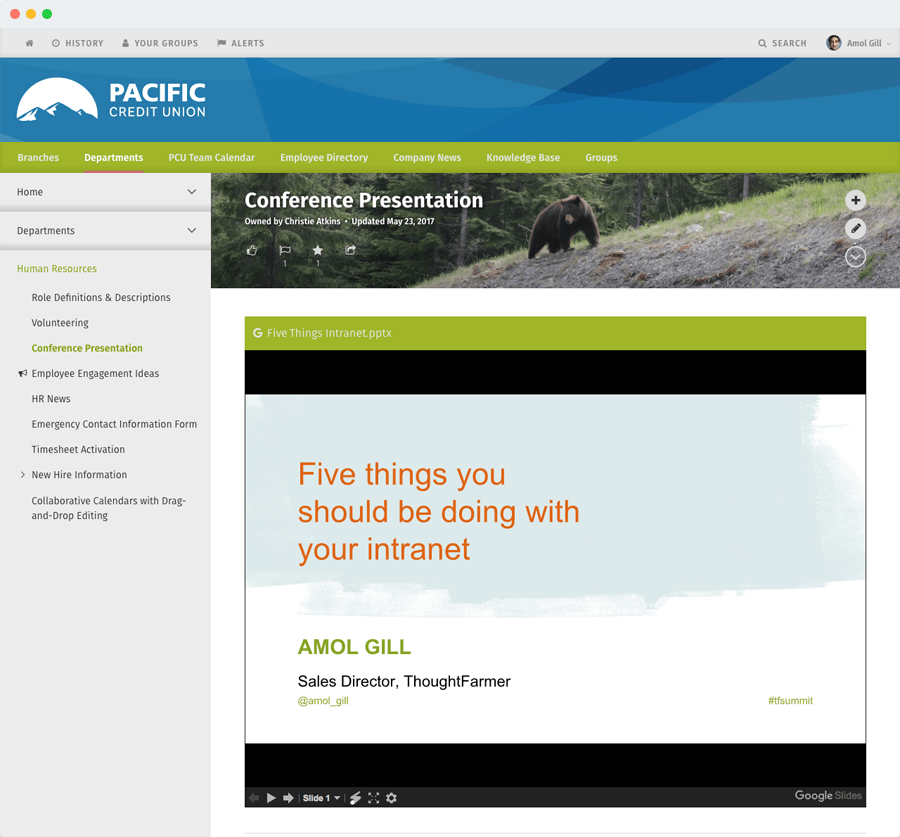Screen dimensions: 900x837
Task: Click megaphone icon beside Employee Engagement Ideas
Action: point(22,374)
